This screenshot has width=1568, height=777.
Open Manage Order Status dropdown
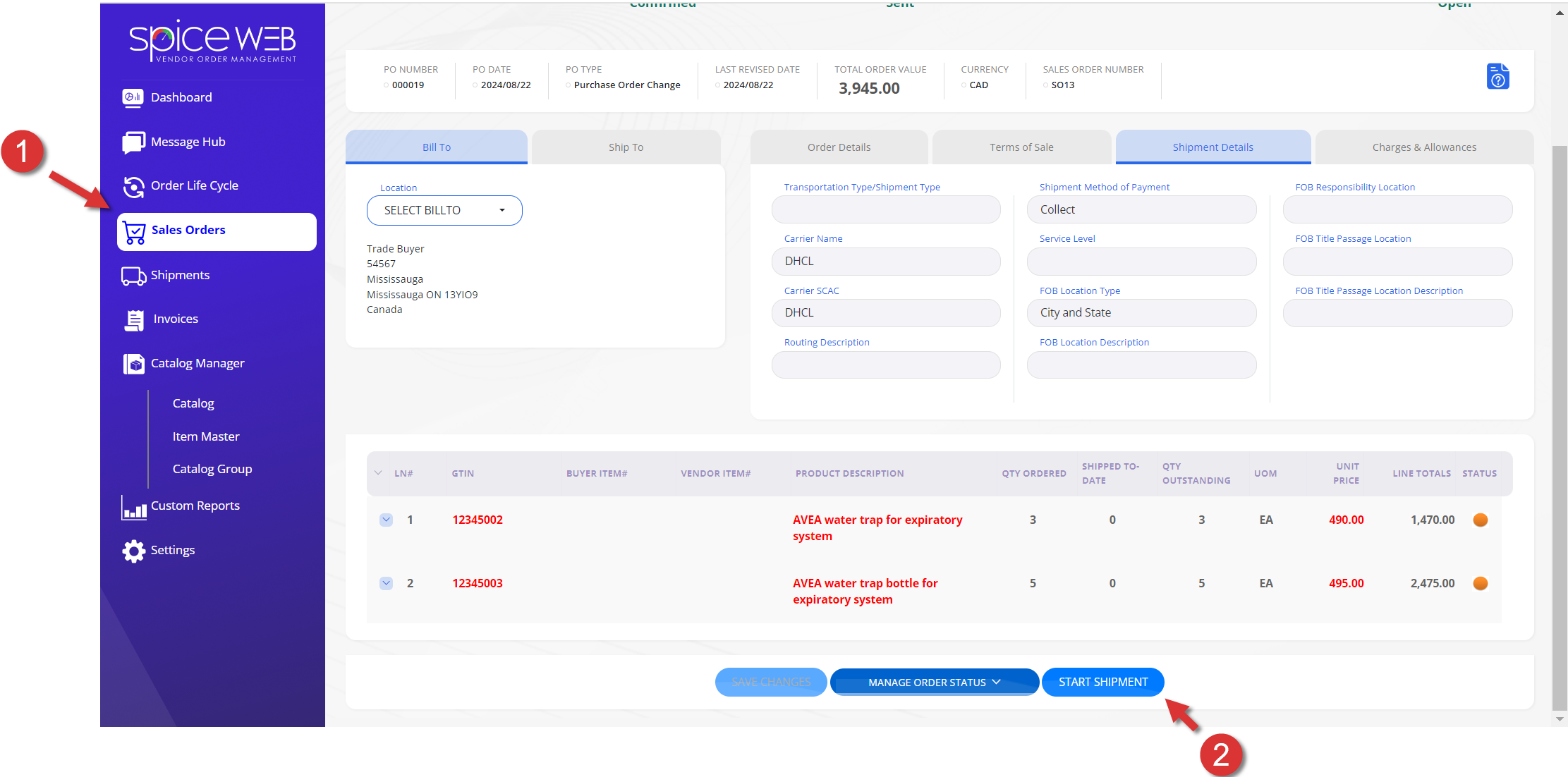coord(934,682)
